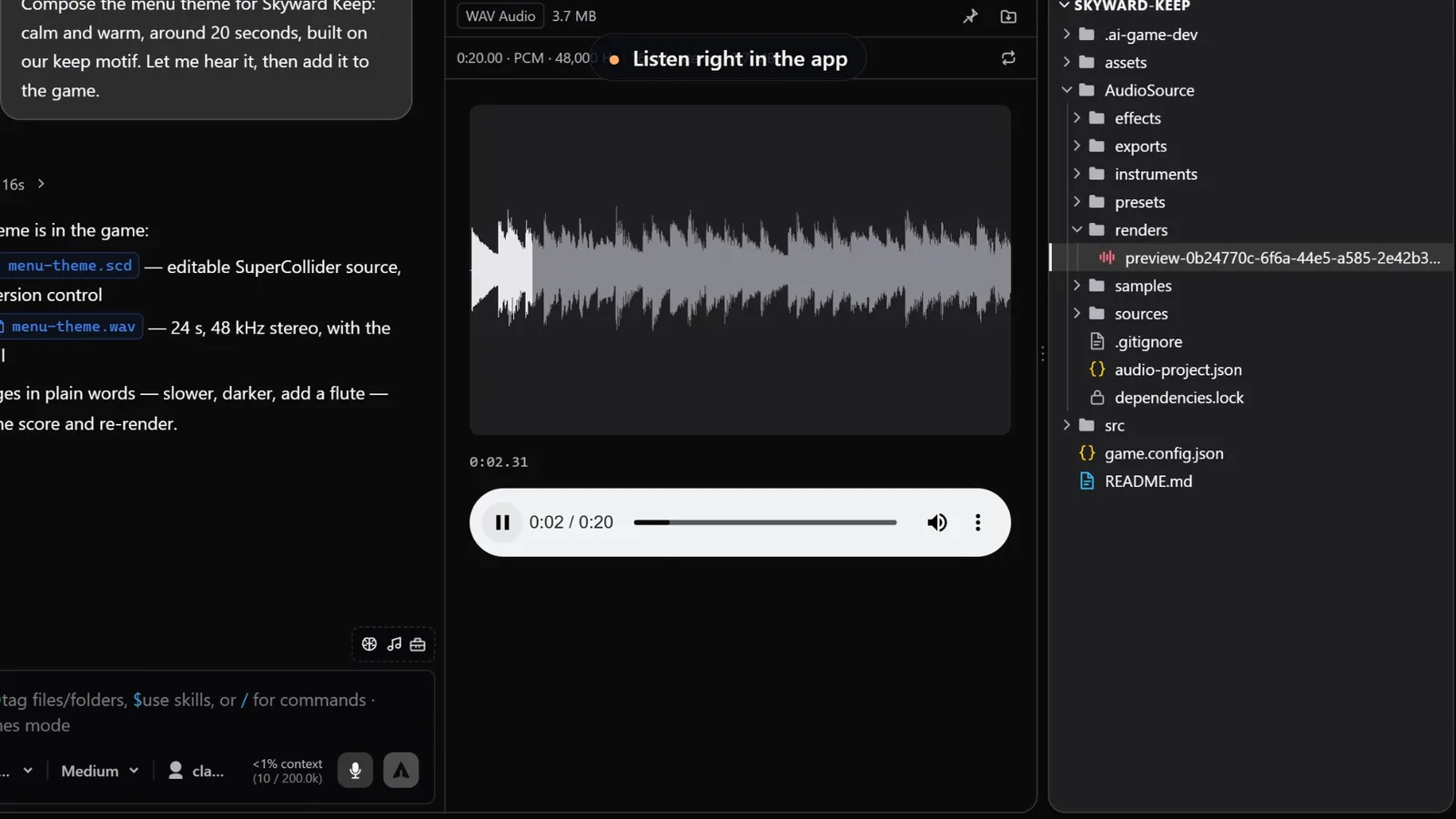Mute the audio with the speaker icon
Screen dimensions: 1456x819
coord(937,522)
